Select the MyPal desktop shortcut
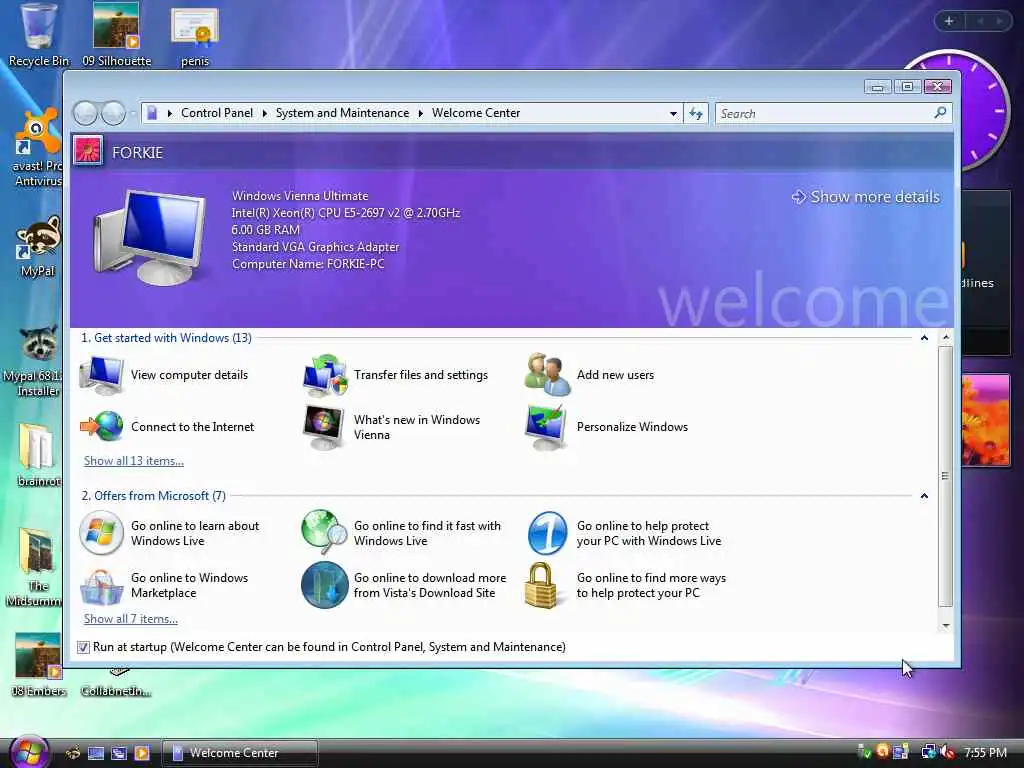1024x768 pixels. pos(38,247)
